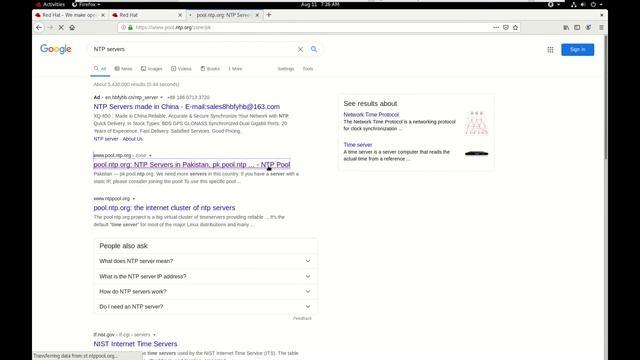The height and width of the screenshot is (360, 640).
Task: Open the volume indicator in top bar
Action: click(x=583, y=4)
